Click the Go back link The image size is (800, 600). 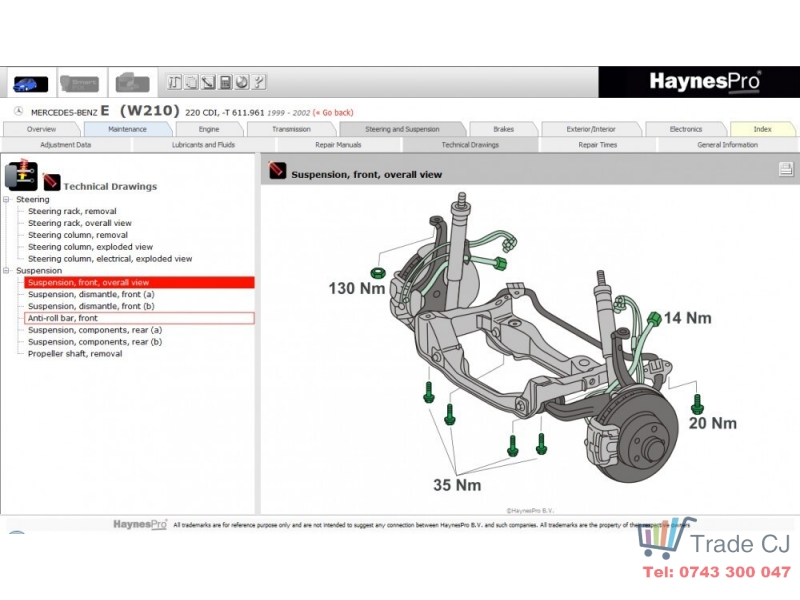(333, 113)
